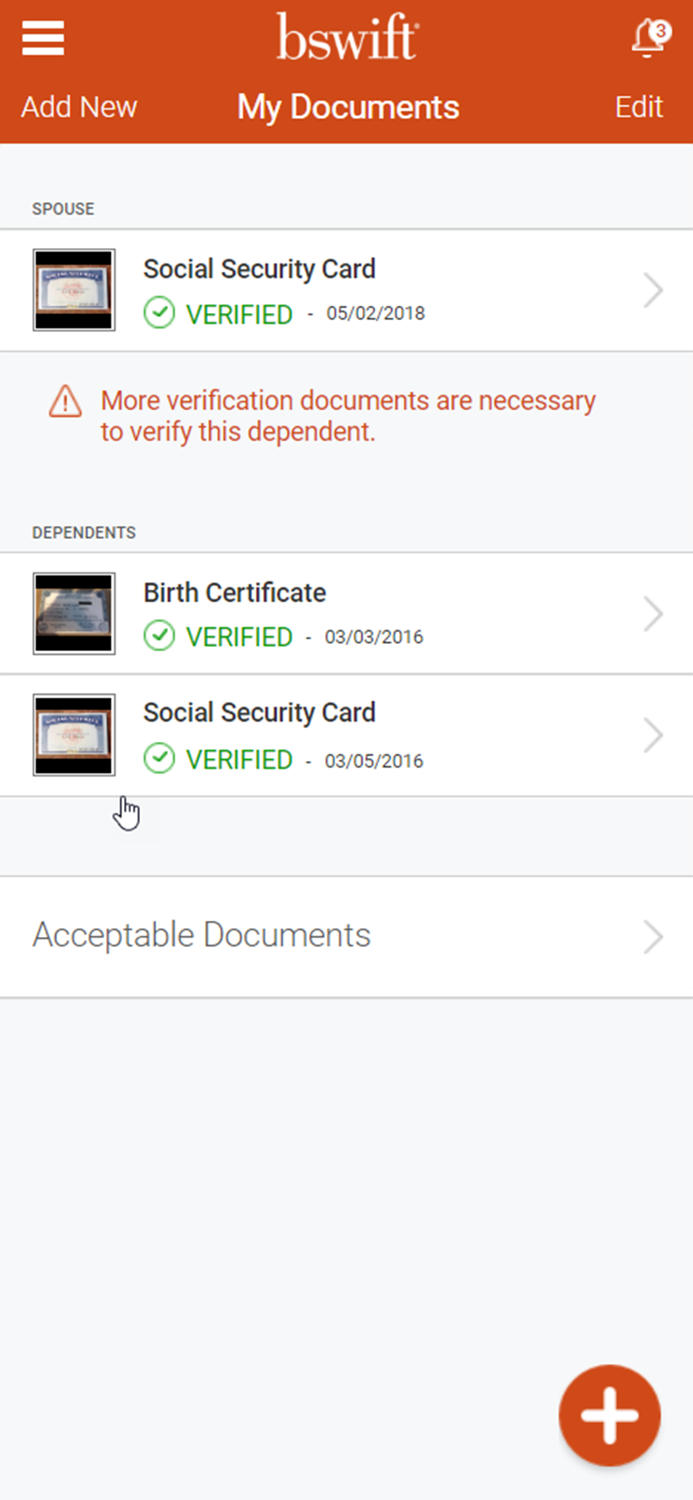View the spouse Social Security Card thumbnail
Viewport: 693px width, 1500px height.
click(73, 290)
